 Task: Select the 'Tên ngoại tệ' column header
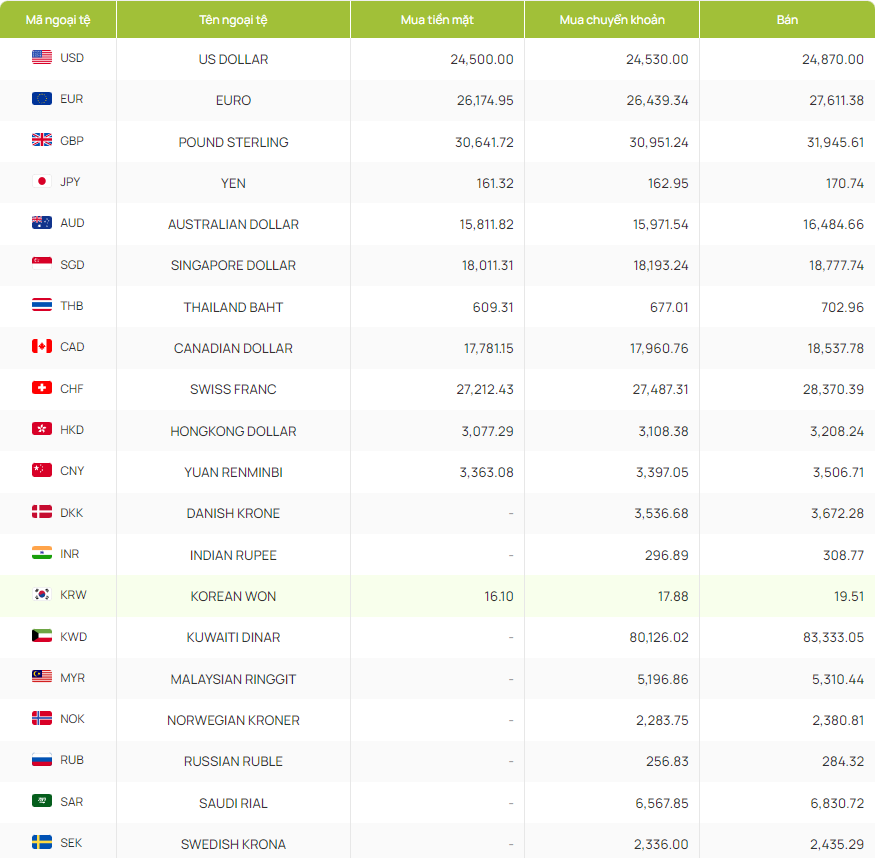coord(233,20)
